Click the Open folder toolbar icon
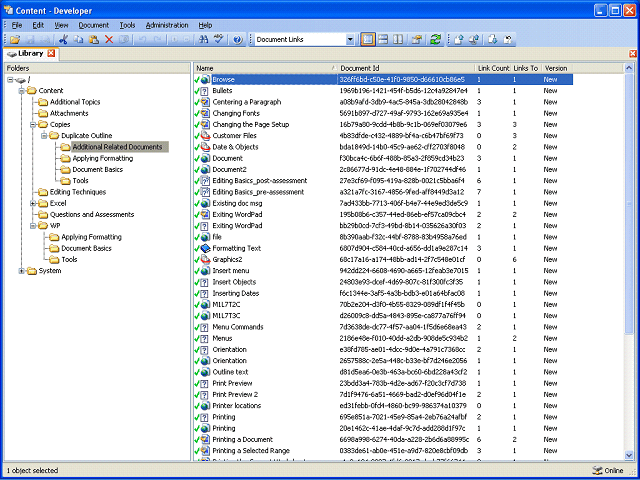Image resolution: width=640 pixels, height=480 pixels. (15, 40)
